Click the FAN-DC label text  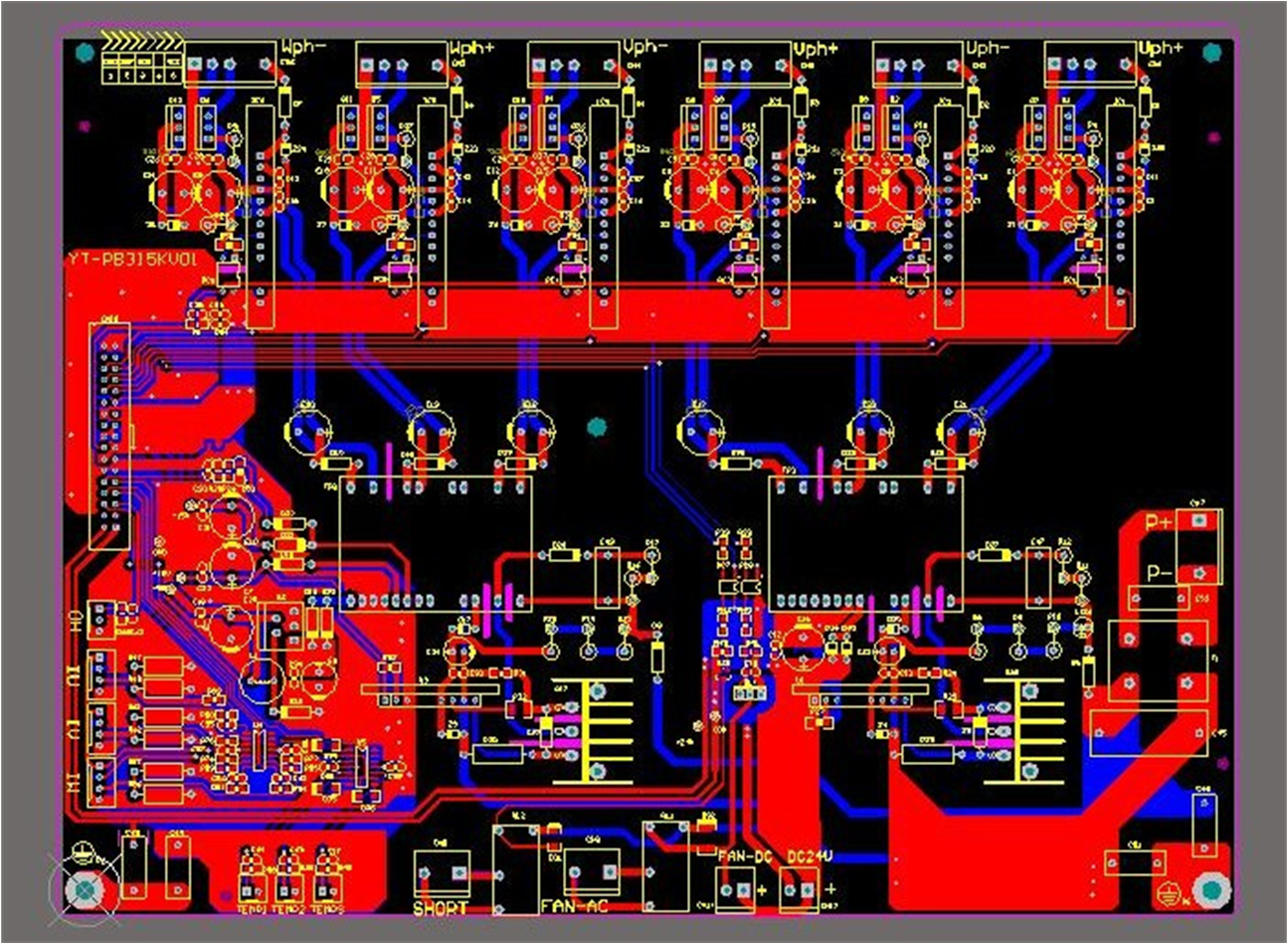pos(745,854)
